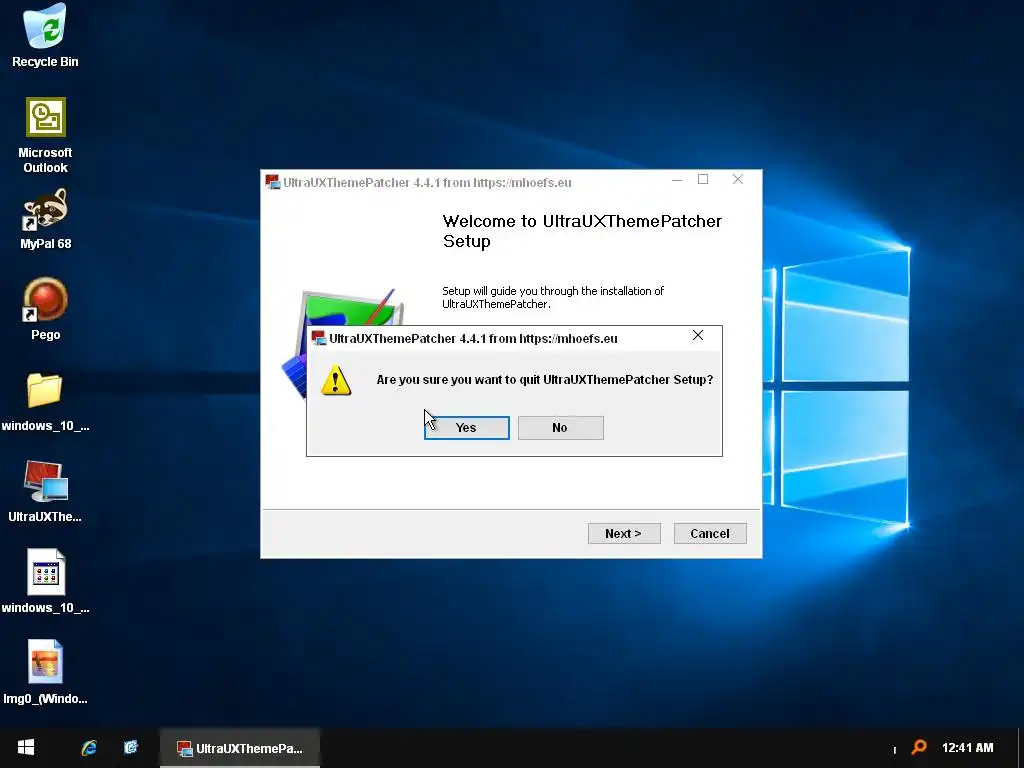This screenshot has height=768, width=1024.
Task: Confirm quitting setup with Yes button
Action: (x=466, y=428)
